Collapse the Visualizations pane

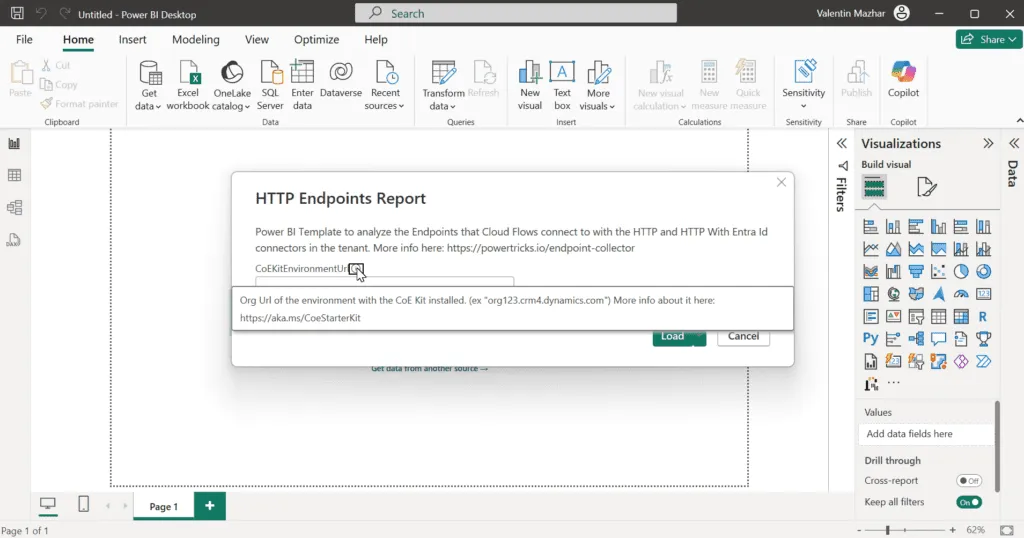988,144
